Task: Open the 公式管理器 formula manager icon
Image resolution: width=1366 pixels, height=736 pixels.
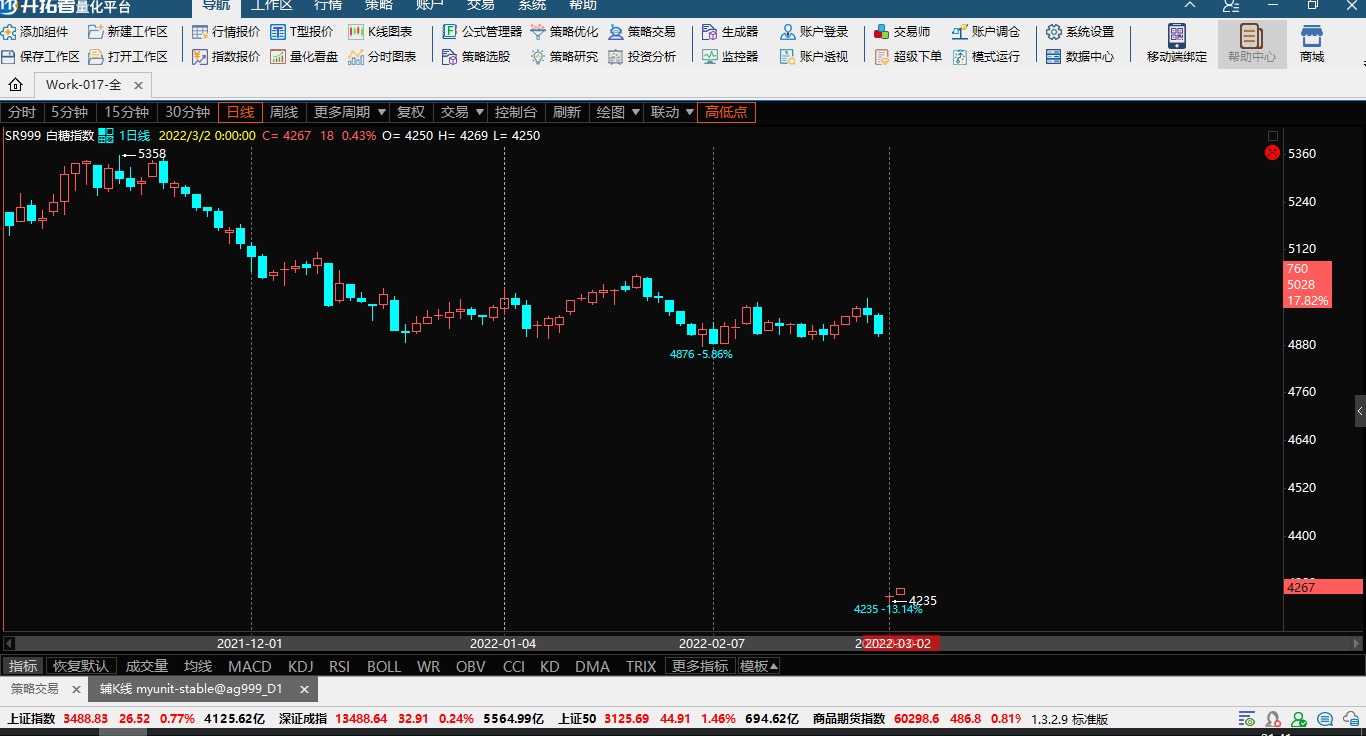Action: pyautogui.click(x=450, y=32)
